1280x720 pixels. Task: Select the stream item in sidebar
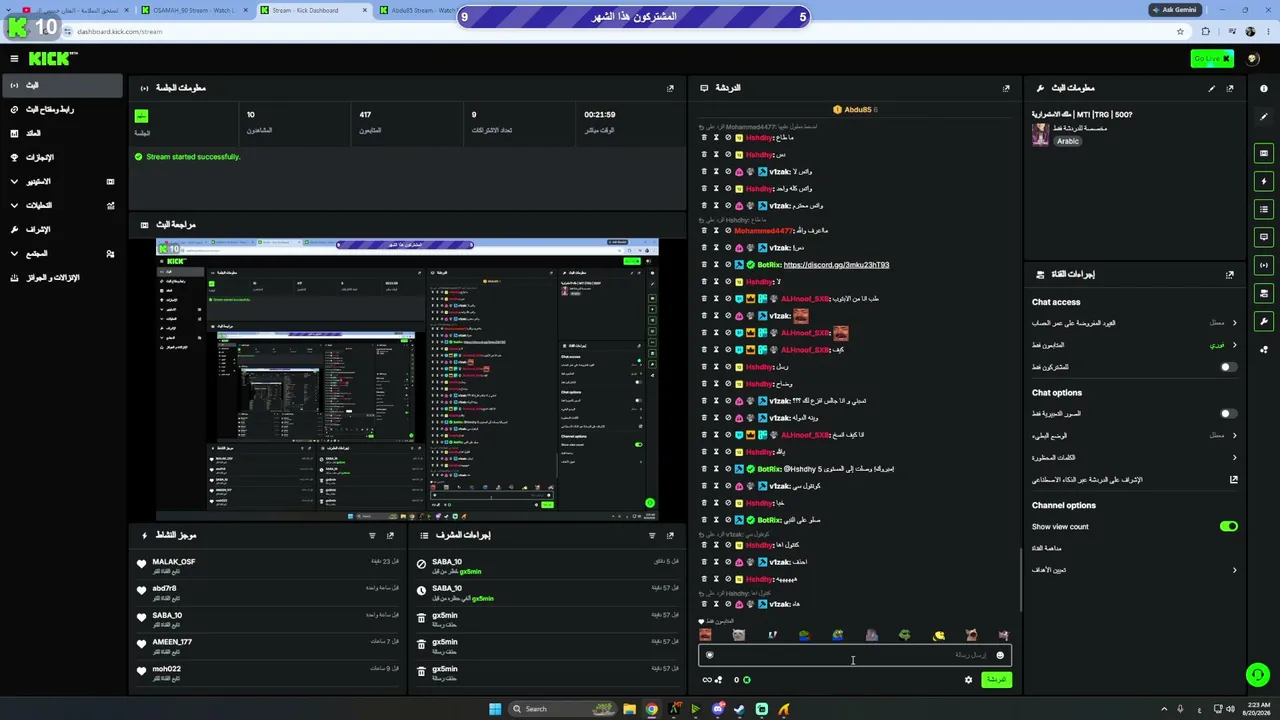tap(63, 85)
